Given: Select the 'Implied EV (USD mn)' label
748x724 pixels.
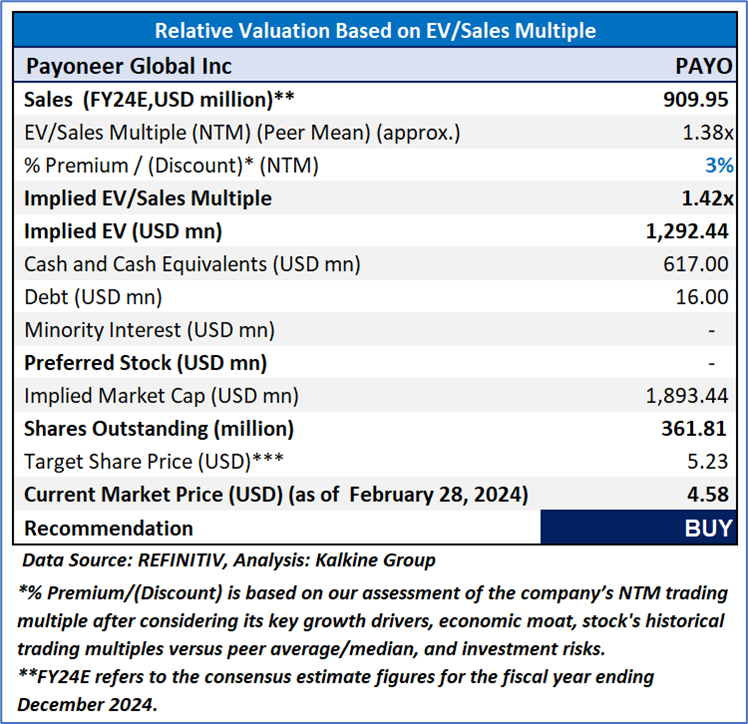Looking at the screenshot, I should (123, 231).
